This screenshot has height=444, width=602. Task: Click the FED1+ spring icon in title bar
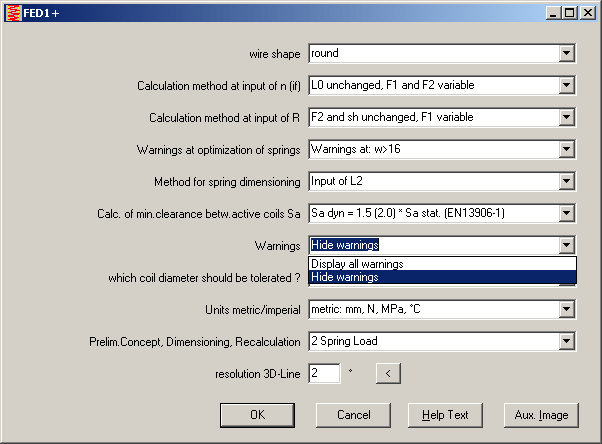(13, 12)
